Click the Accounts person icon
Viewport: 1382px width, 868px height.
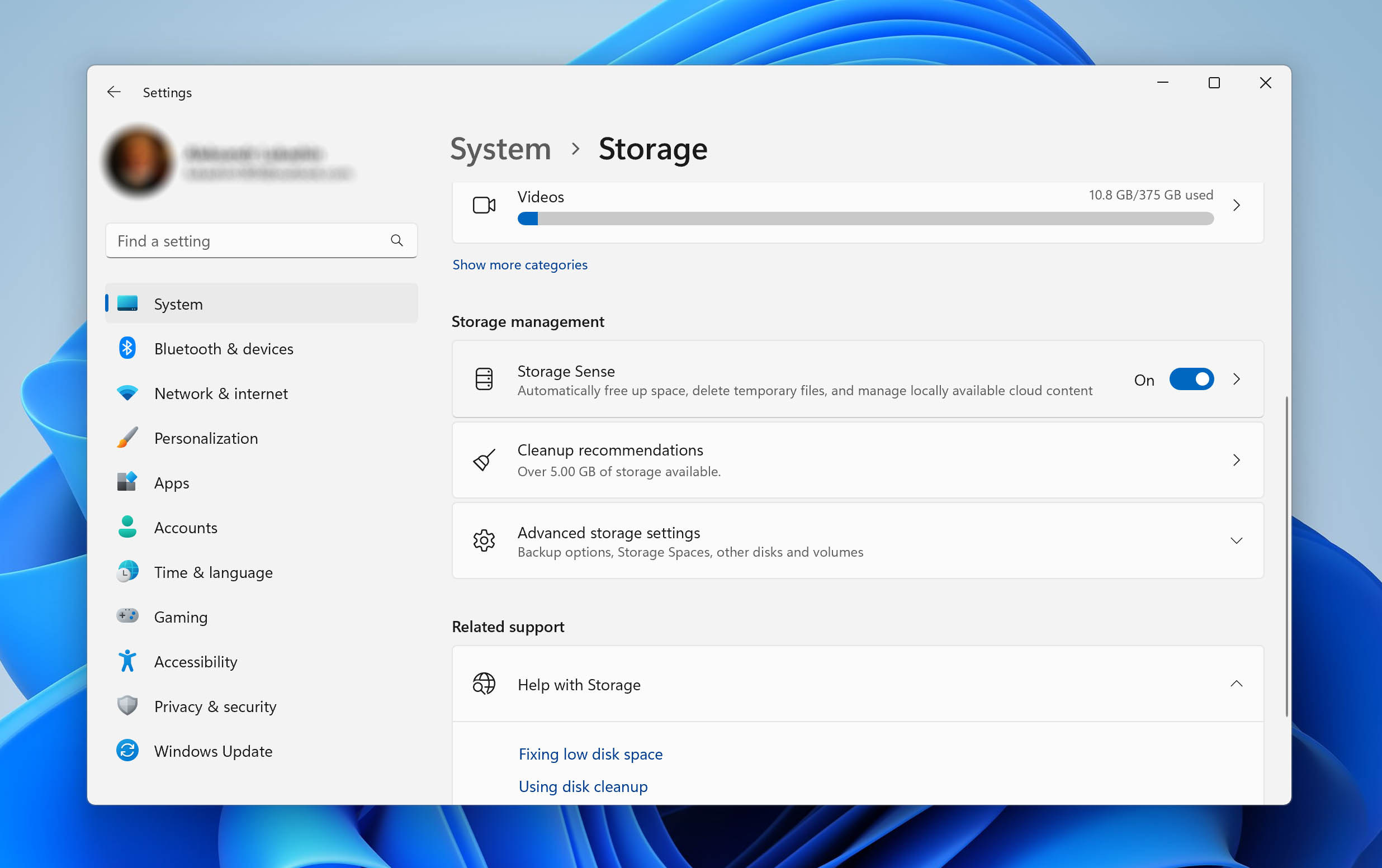(127, 527)
